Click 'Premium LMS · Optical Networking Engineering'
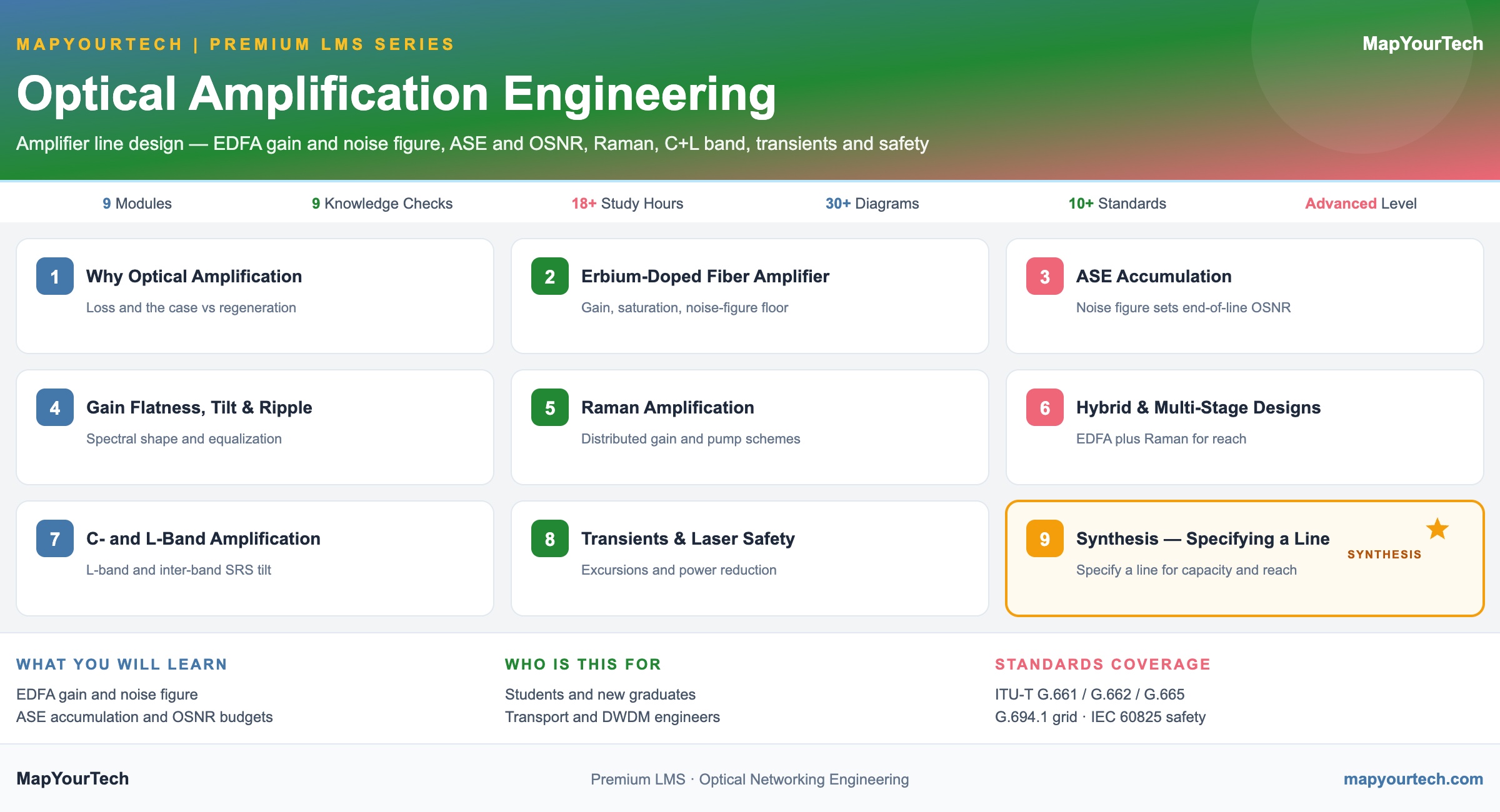1500x812 pixels. tap(750, 780)
